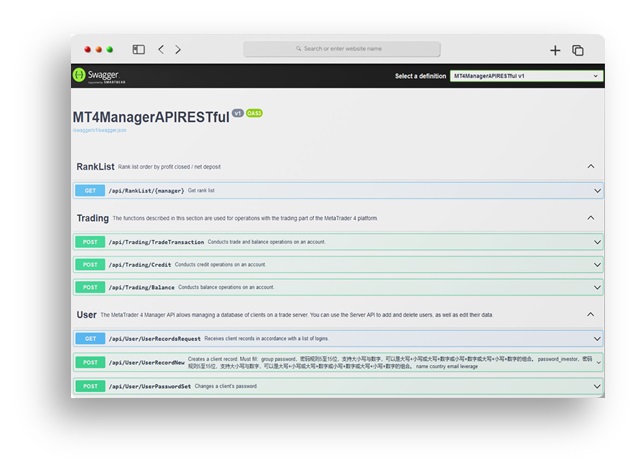639x469 pixels.
Task: Click path /api/RankList/{manager}
Action: pos(146,191)
